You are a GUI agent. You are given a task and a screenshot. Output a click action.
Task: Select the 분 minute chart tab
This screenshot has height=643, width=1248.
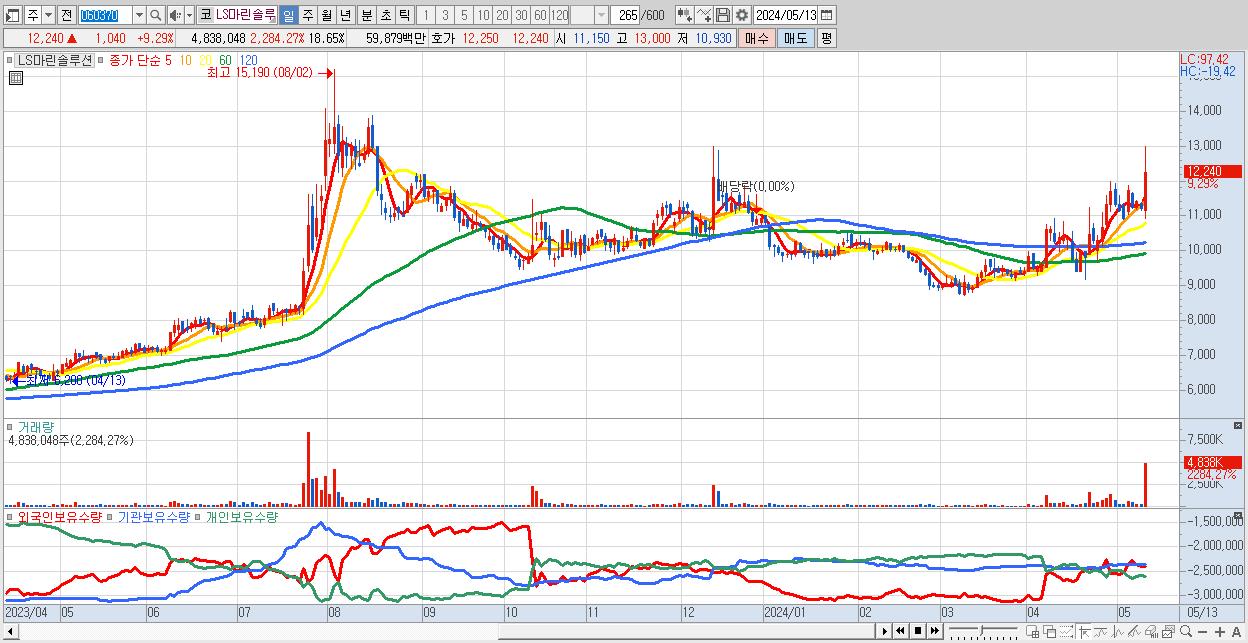(x=366, y=16)
